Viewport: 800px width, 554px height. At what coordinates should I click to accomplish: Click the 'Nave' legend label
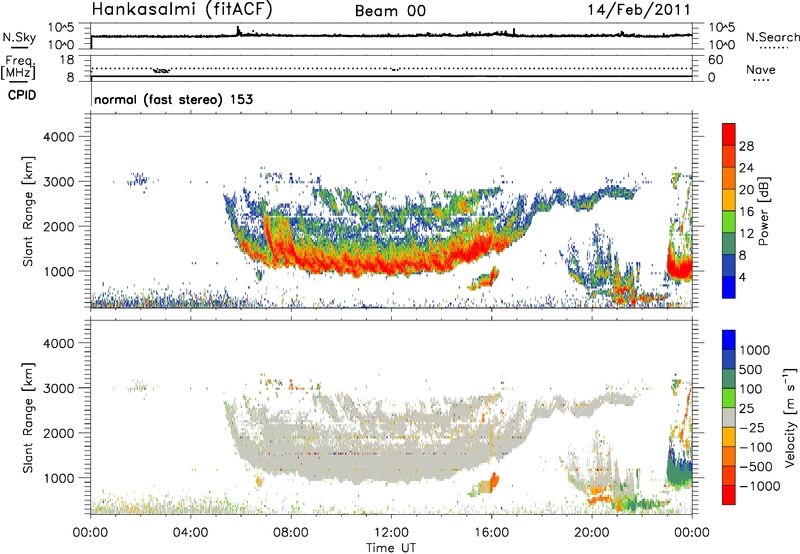click(761, 69)
